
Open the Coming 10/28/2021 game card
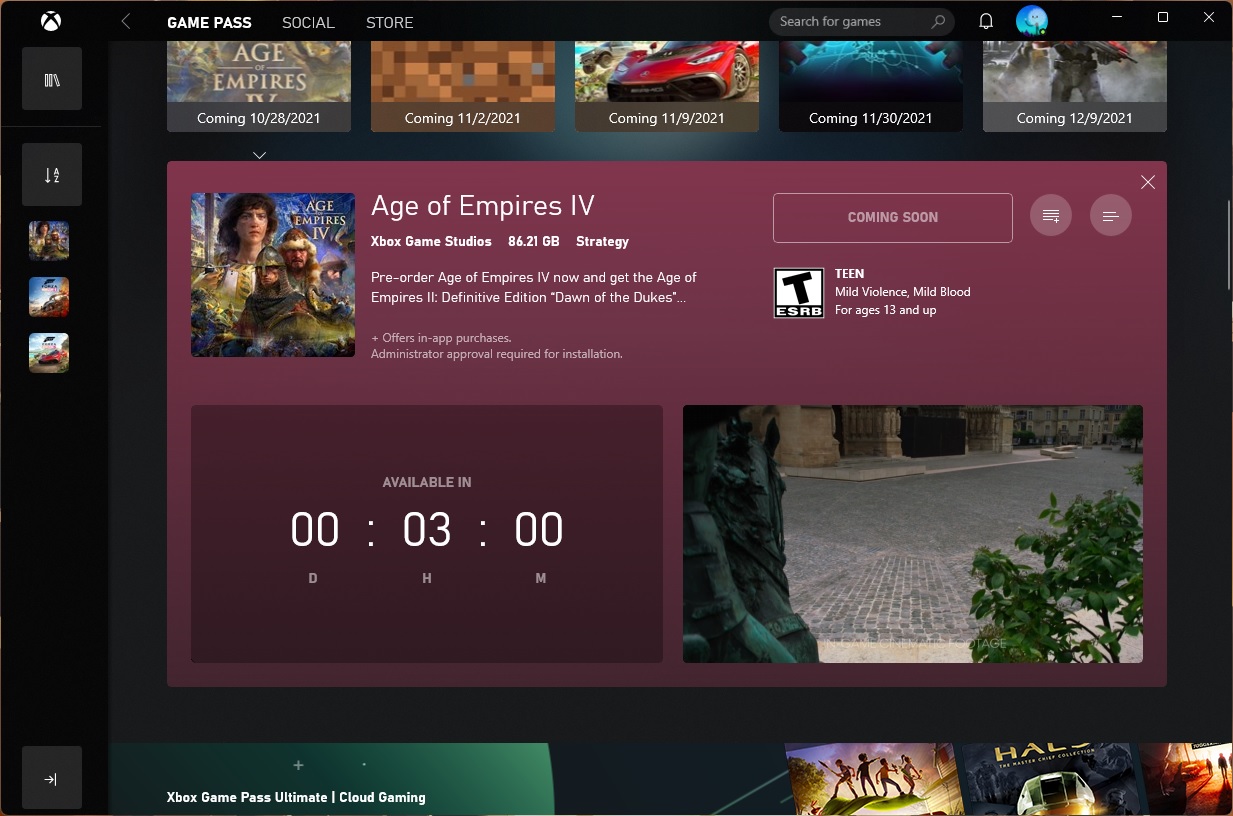tap(259, 86)
